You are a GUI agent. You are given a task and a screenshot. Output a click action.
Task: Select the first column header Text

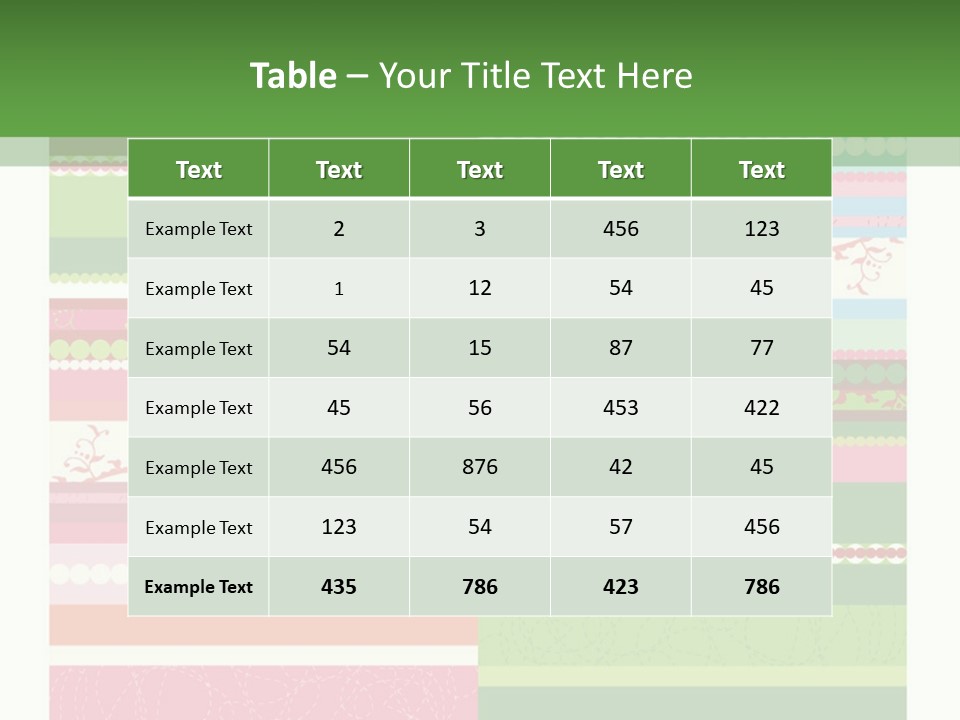pyautogui.click(x=198, y=170)
